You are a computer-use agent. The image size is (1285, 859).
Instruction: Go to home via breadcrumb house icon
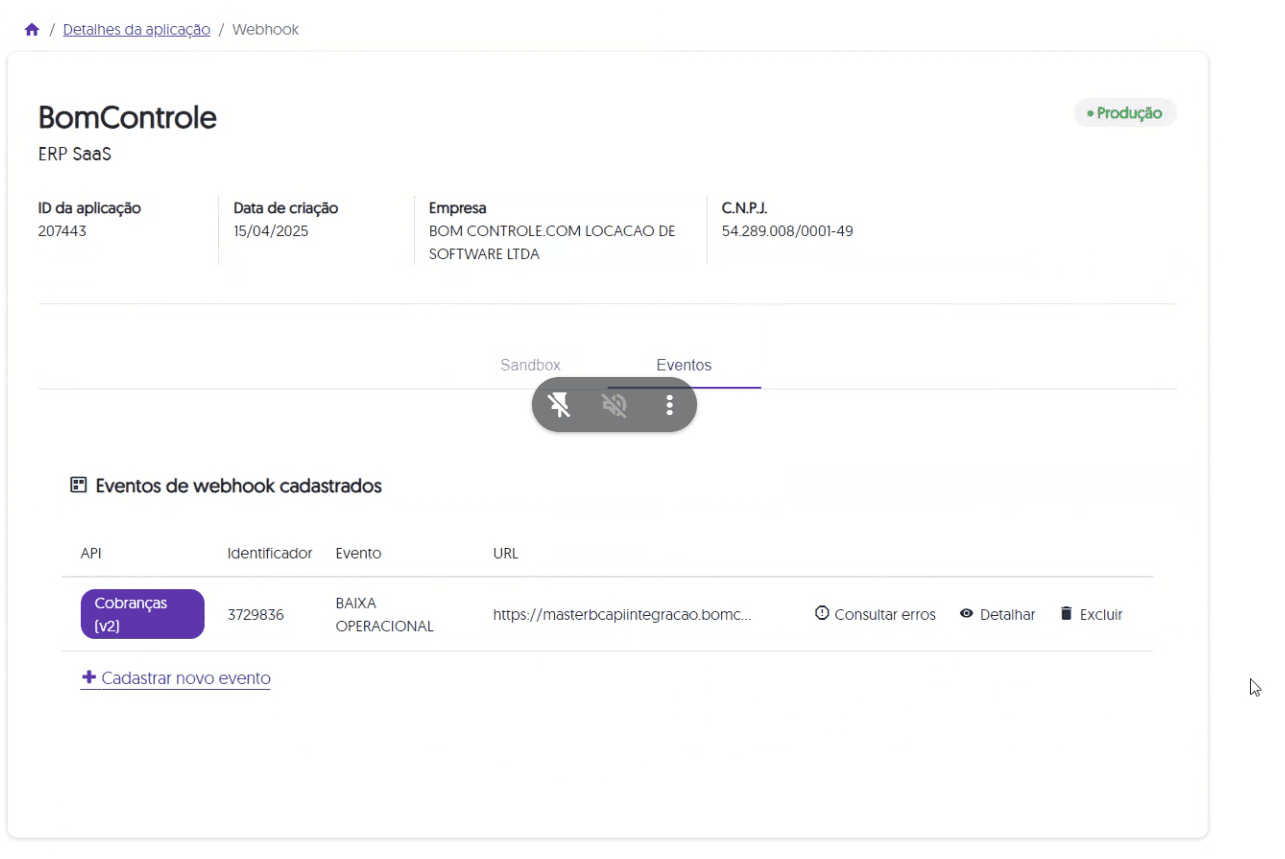pyautogui.click(x=32, y=30)
